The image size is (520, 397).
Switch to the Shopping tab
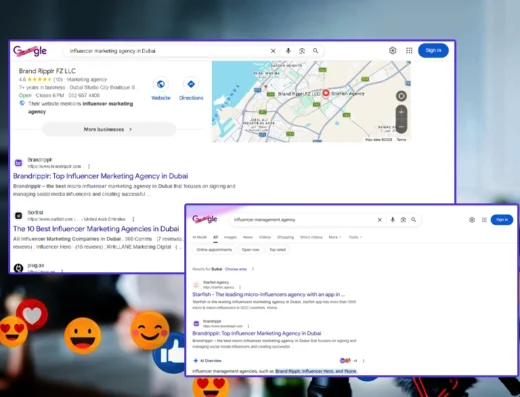[x=285, y=237]
